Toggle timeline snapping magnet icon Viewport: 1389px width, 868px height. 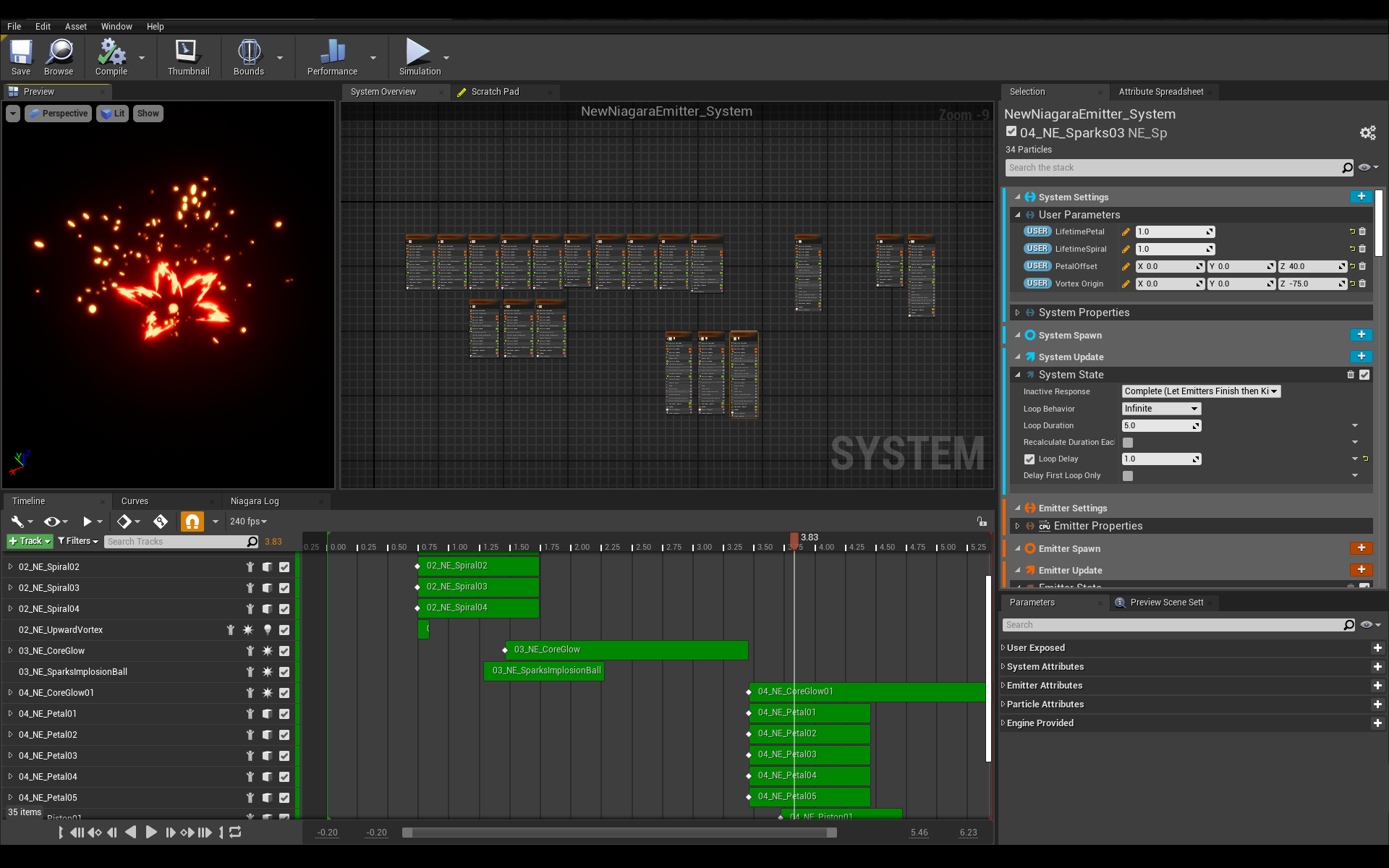tap(192, 522)
